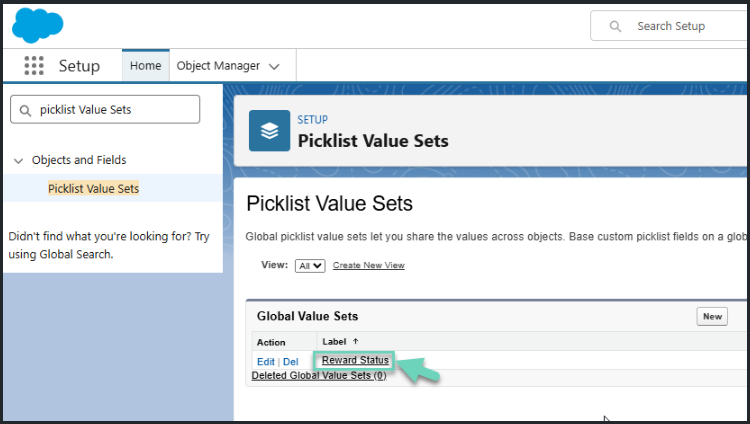The height and width of the screenshot is (424, 750).
Task: Open the View dropdown set to All
Action: click(310, 266)
